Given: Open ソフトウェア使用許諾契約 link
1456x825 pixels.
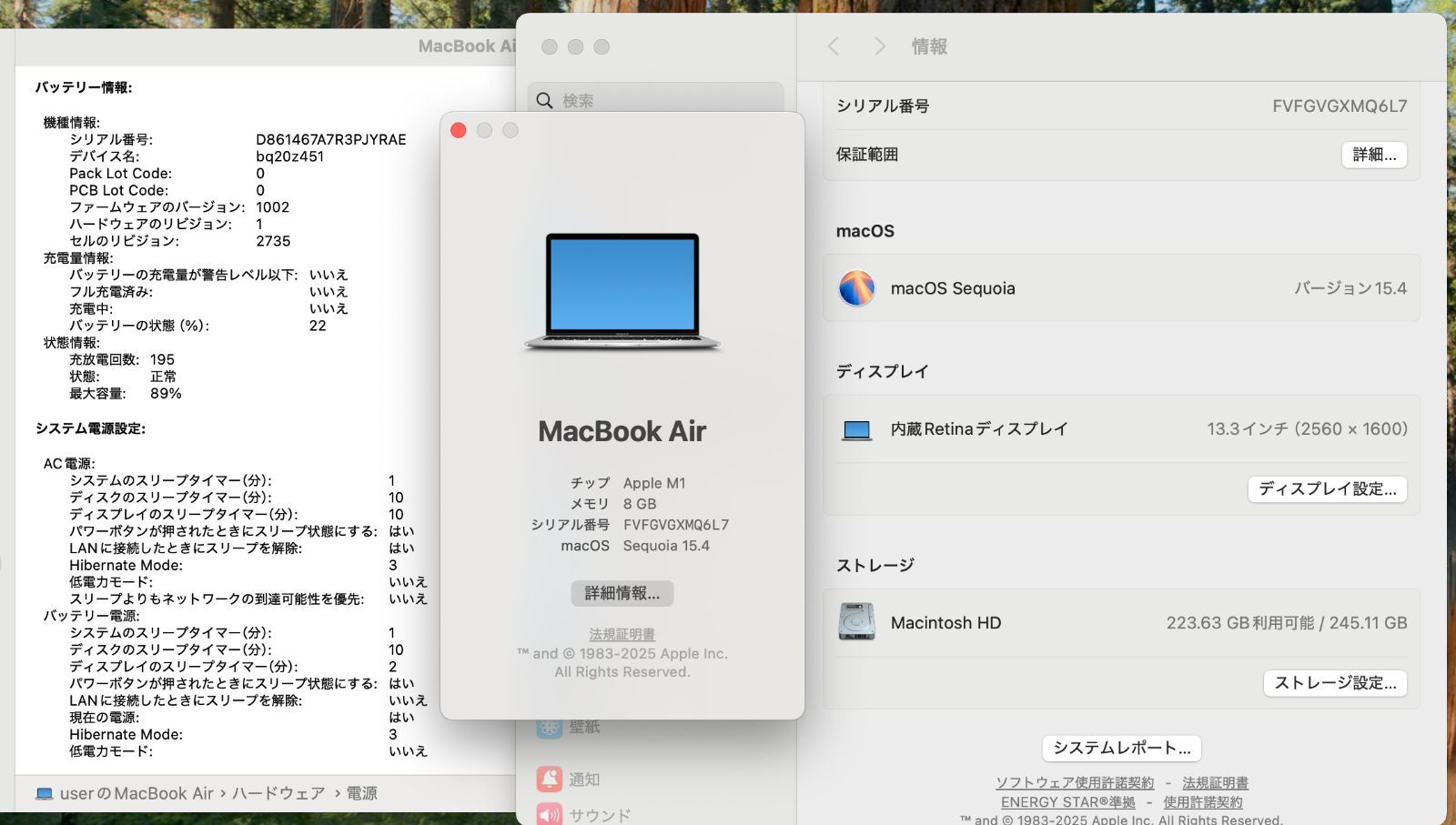Looking at the screenshot, I should (1075, 782).
